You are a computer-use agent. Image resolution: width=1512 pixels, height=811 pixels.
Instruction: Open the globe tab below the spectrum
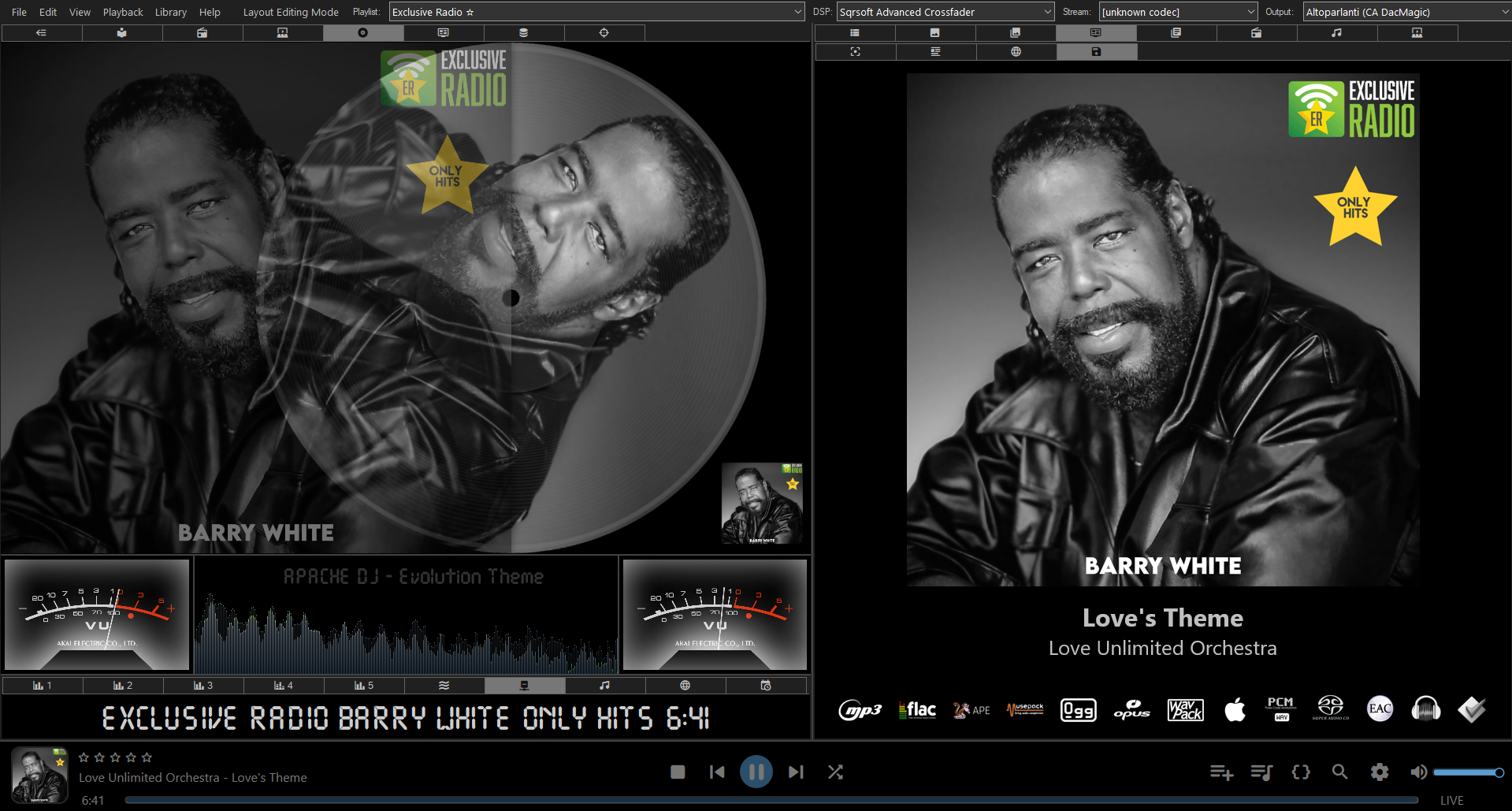685,686
